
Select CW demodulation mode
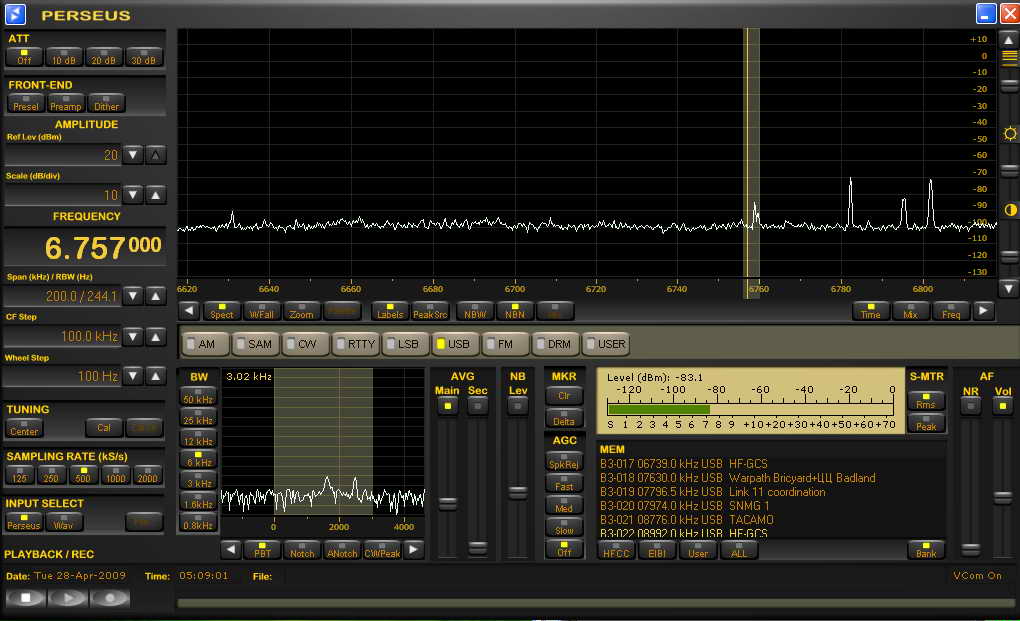(306, 344)
